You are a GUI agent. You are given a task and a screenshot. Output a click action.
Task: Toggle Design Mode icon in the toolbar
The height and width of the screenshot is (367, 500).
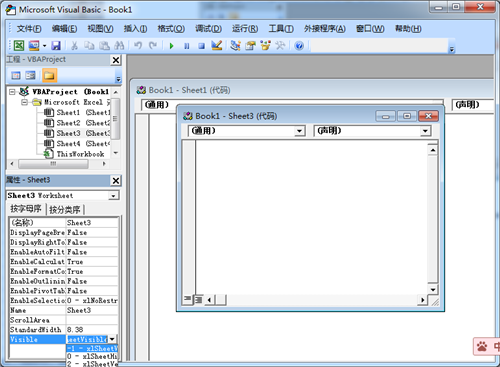point(217,45)
